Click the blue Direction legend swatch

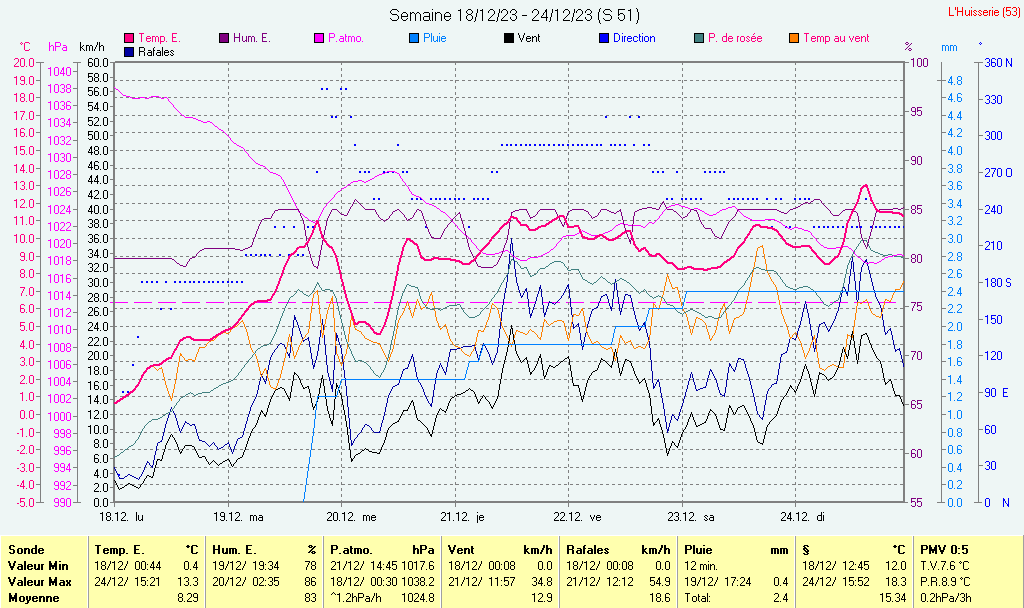pos(604,39)
